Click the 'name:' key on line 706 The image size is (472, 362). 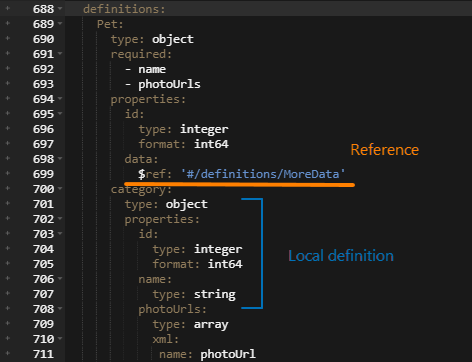tap(155, 279)
